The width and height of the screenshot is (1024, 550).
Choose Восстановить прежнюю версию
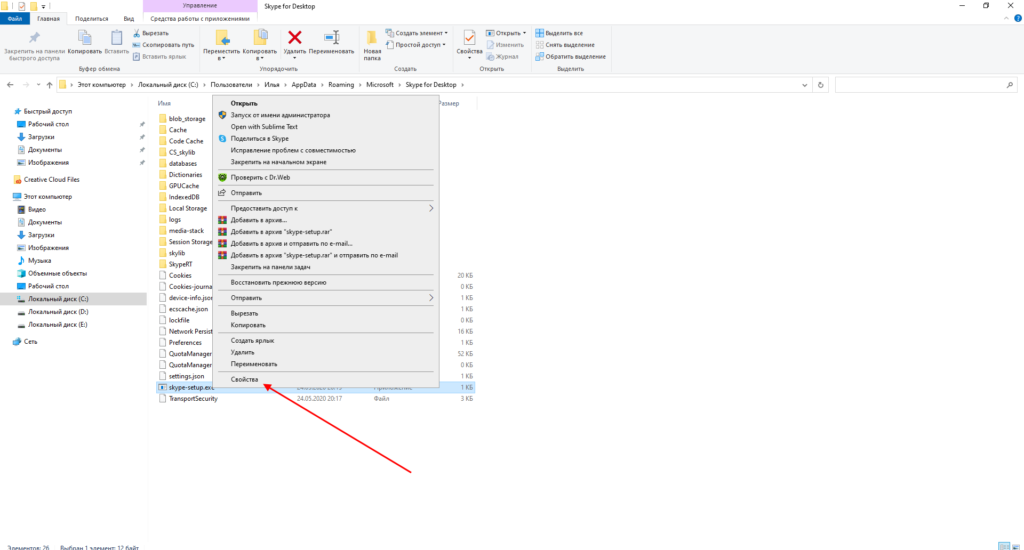pos(325,283)
